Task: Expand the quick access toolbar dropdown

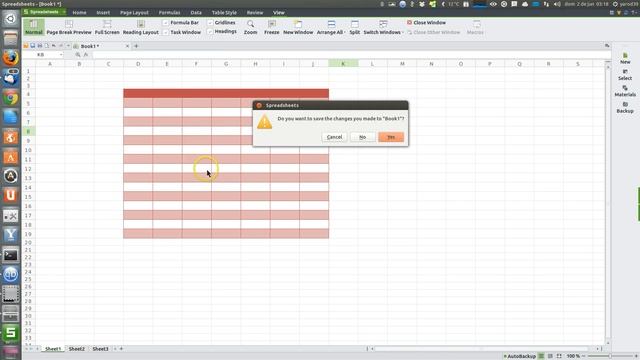Action: pos(68,46)
